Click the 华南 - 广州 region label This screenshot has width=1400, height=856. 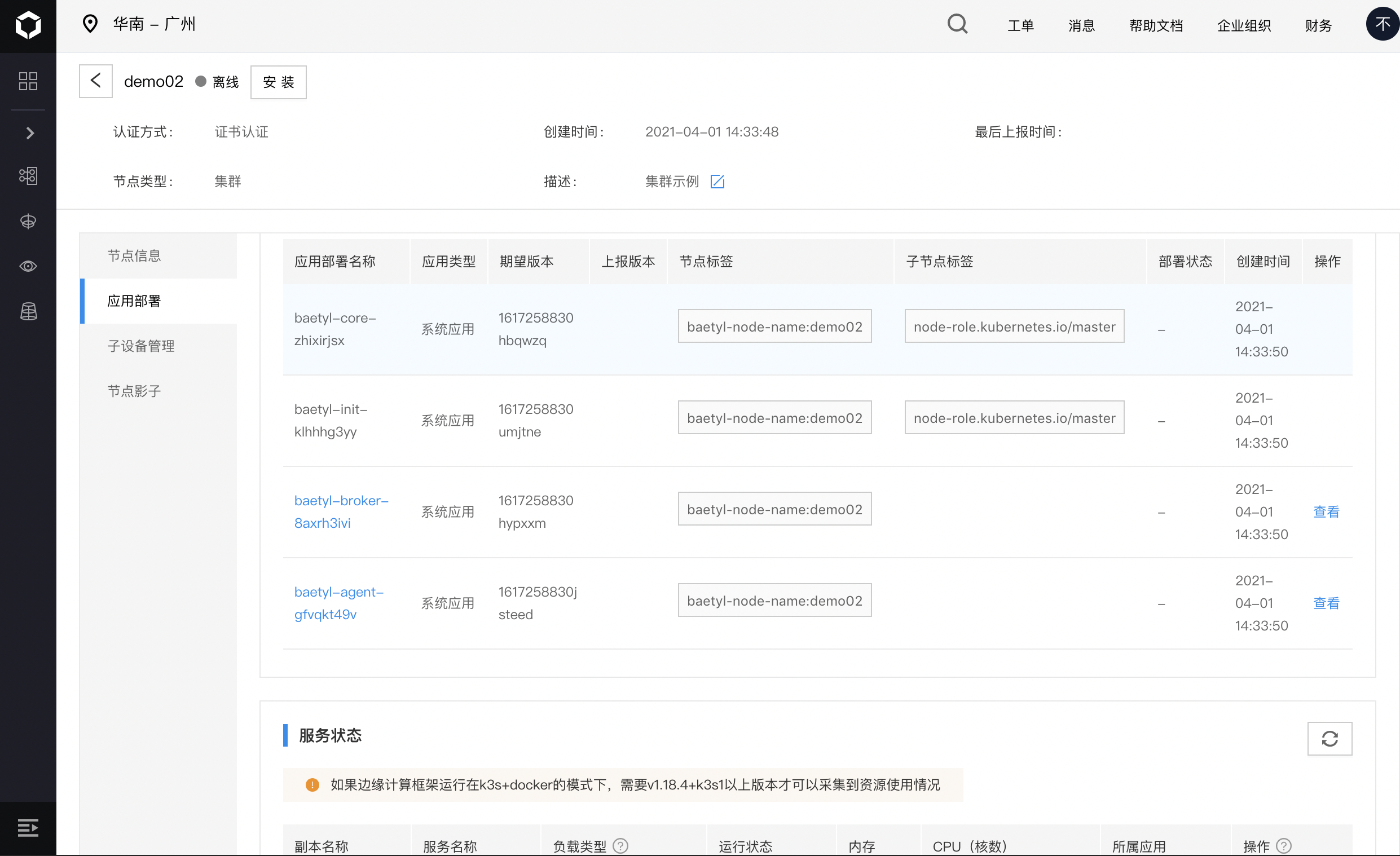[154, 24]
